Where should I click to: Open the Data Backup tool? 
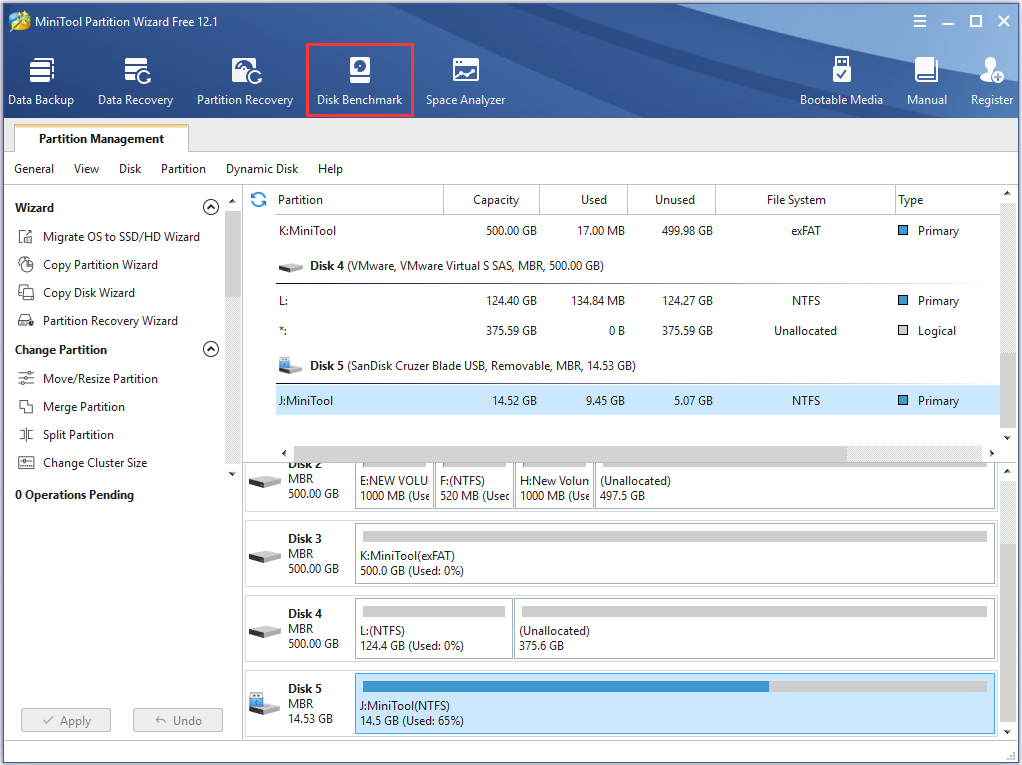pyautogui.click(x=41, y=81)
